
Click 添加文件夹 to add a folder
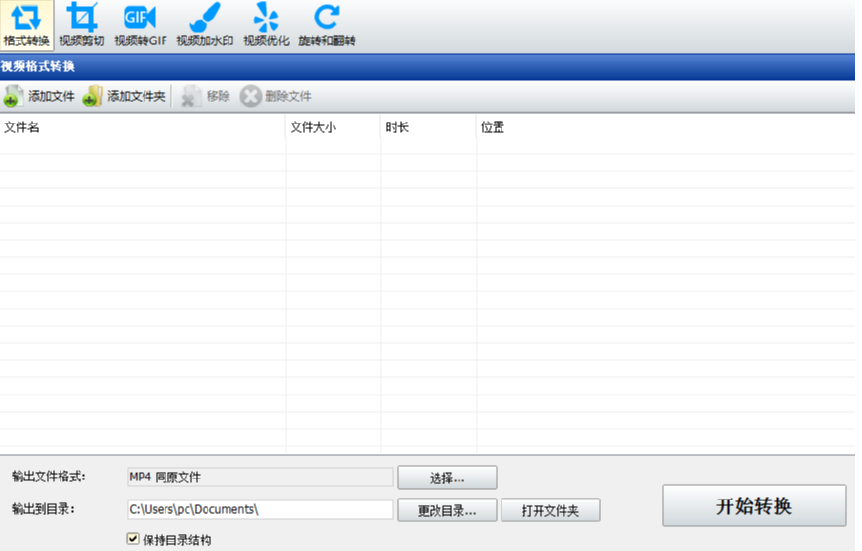point(124,96)
